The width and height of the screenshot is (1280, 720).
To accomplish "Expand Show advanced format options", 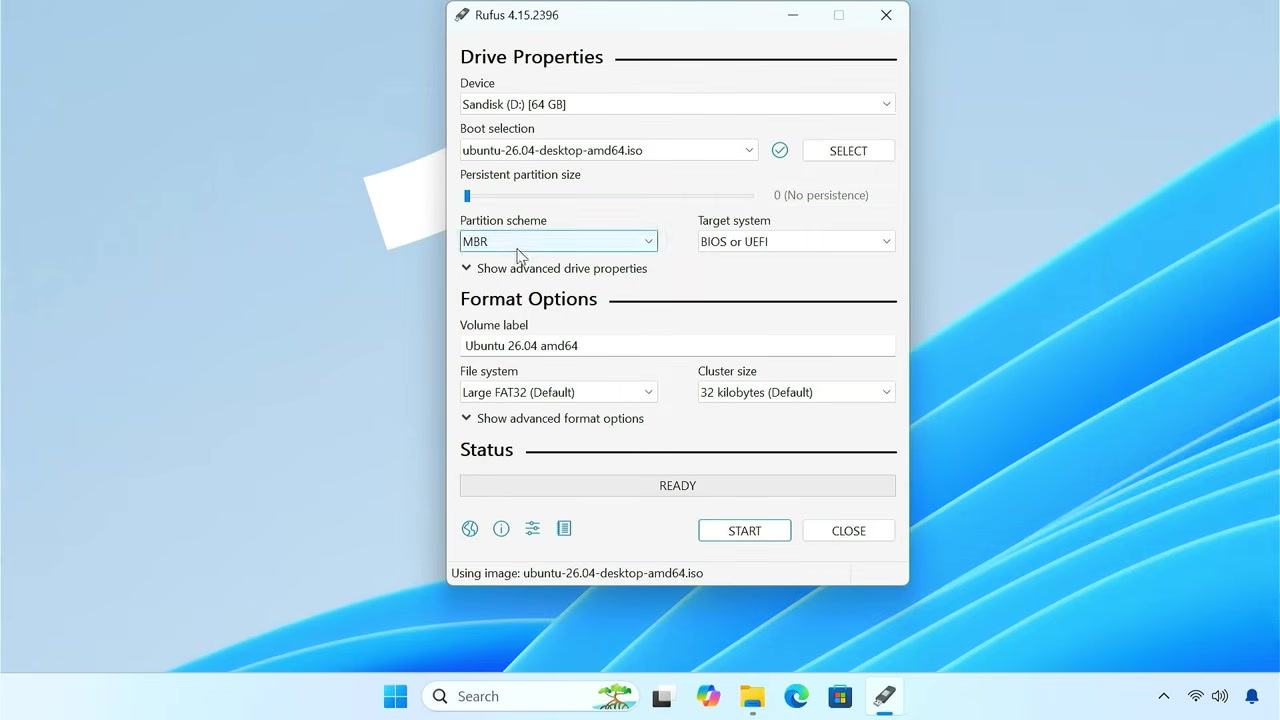I will point(552,418).
